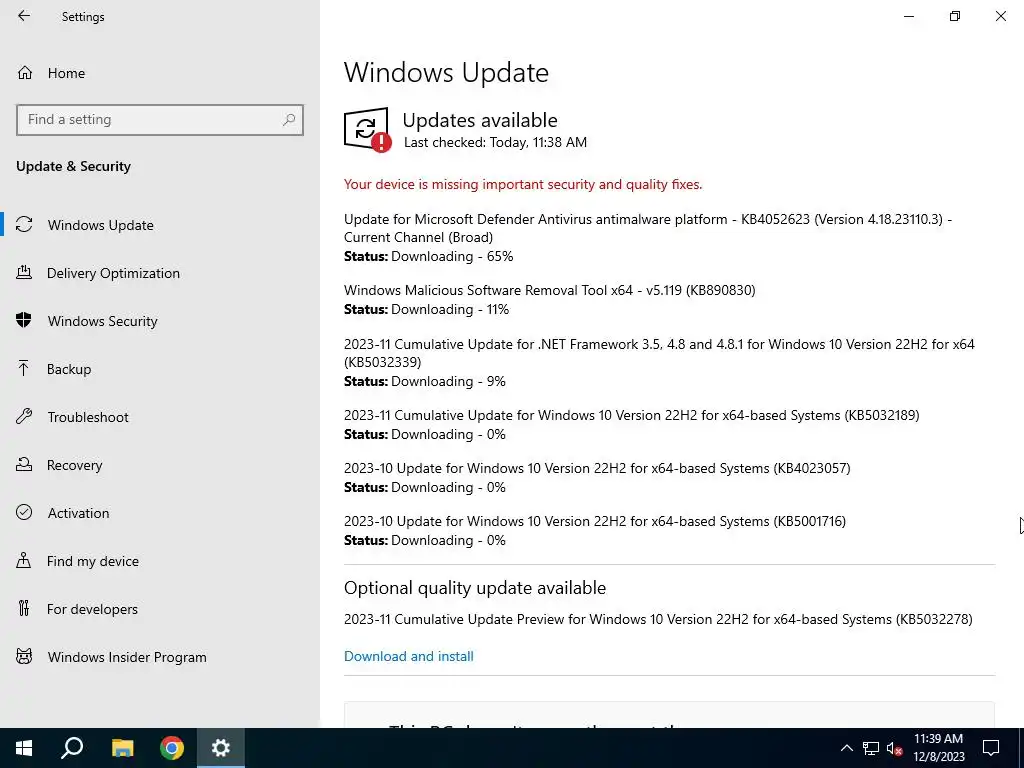The width and height of the screenshot is (1024, 768).
Task: Open Delivery Optimization settings page
Action: 113,273
